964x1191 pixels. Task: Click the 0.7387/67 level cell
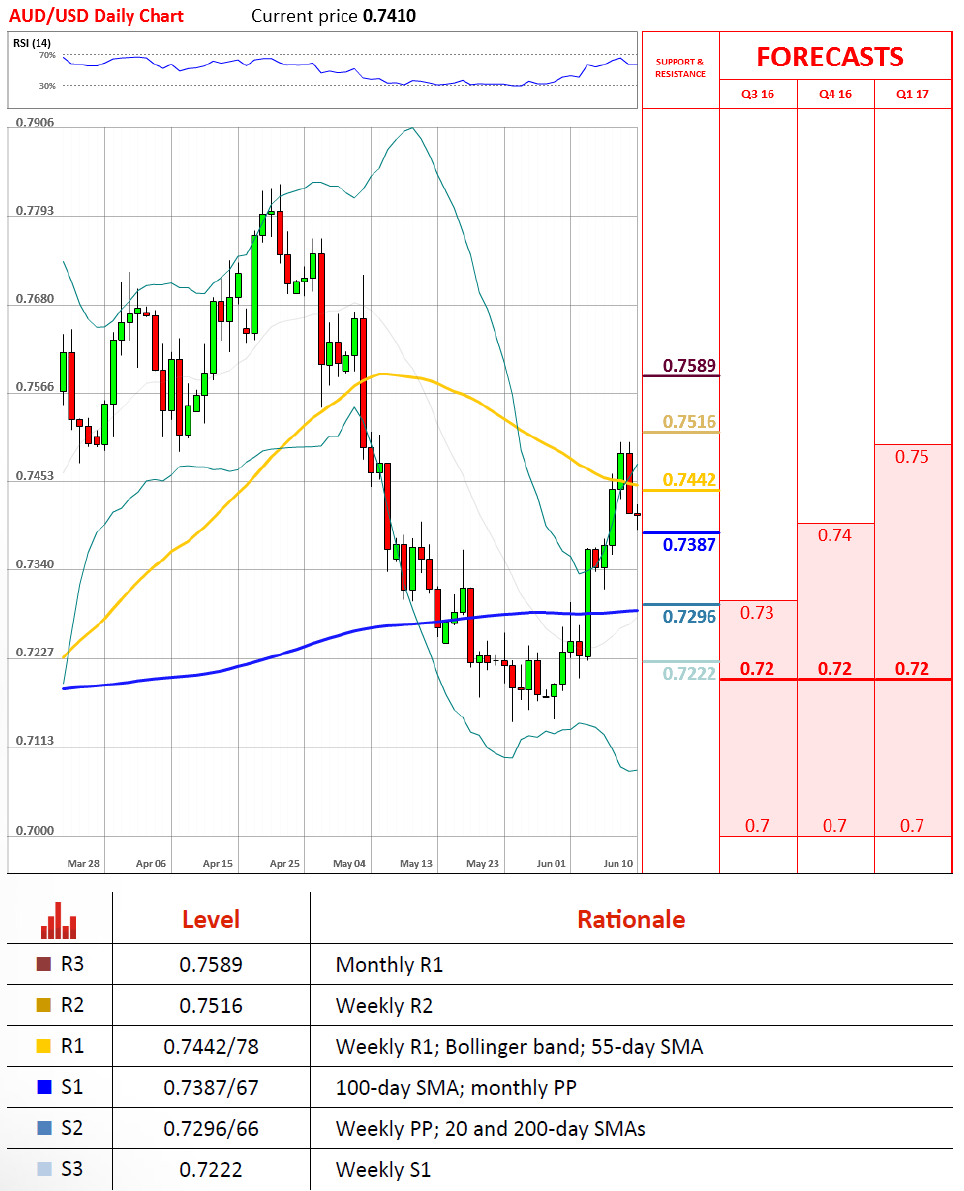point(210,1088)
